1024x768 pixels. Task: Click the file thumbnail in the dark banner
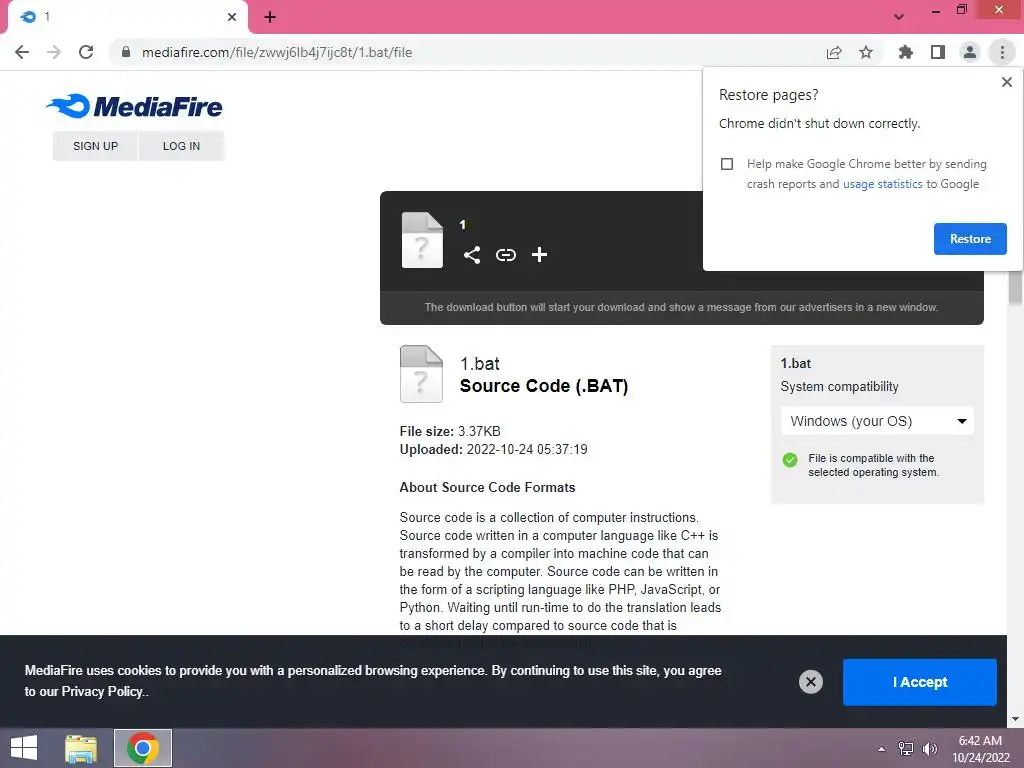[x=422, y=240]
